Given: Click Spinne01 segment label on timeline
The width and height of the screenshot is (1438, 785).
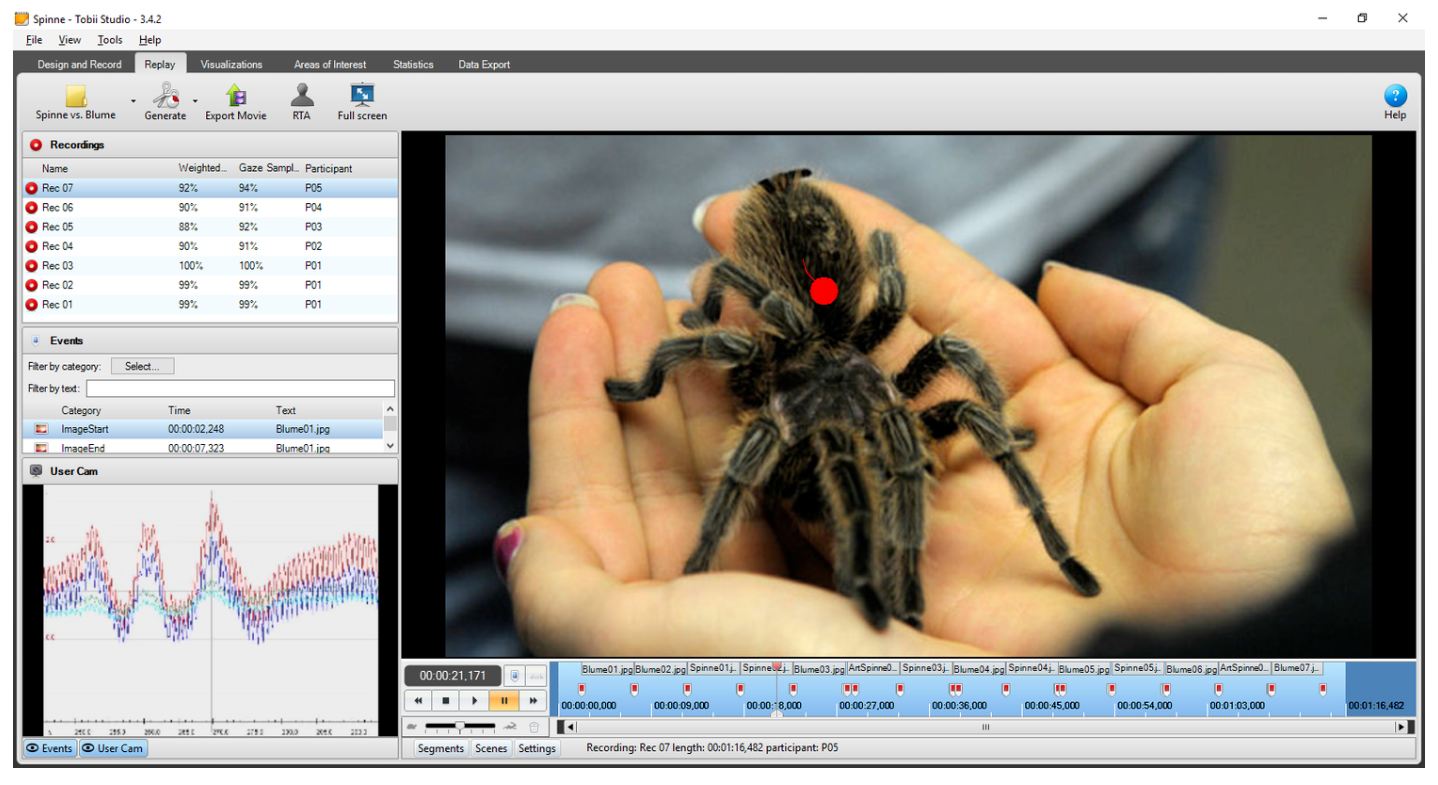Looking at the screenshot, I should click(x=713, y=667).
